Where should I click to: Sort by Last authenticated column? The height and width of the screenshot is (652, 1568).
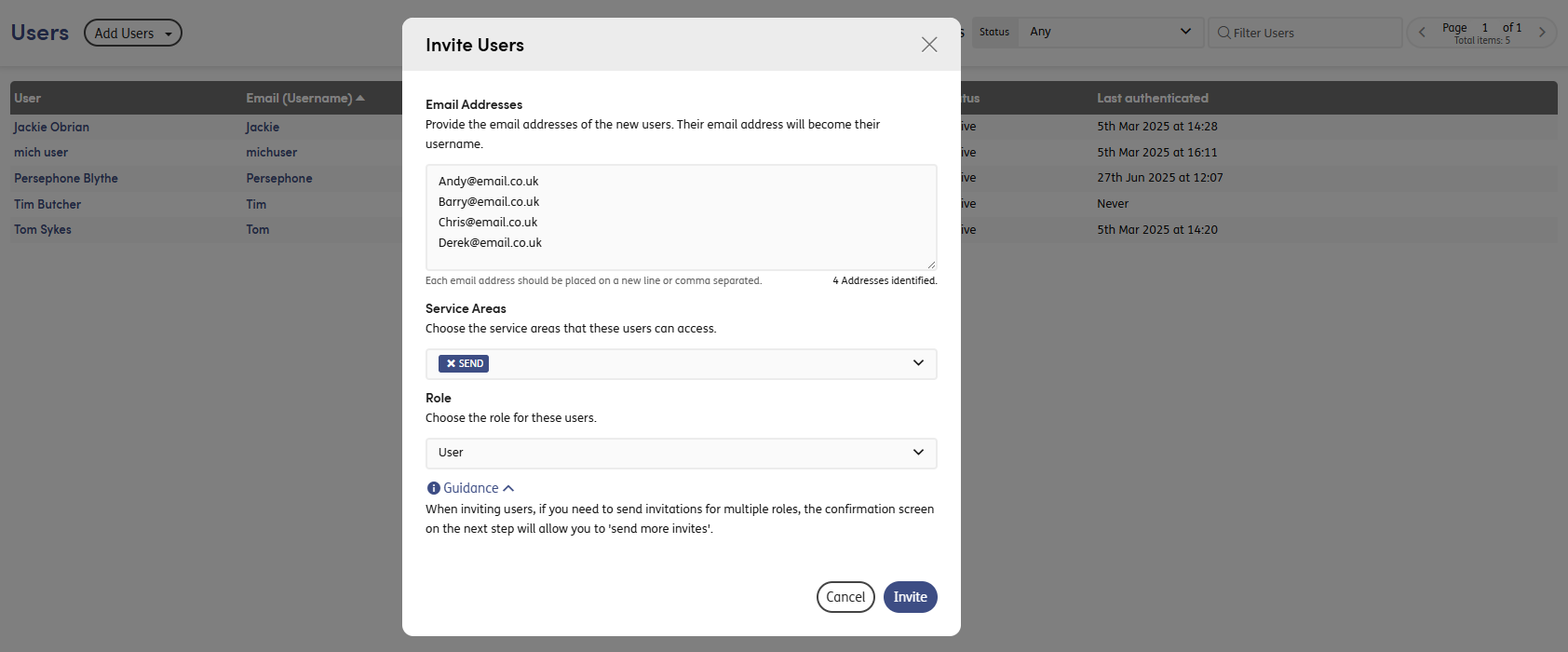(x=1153, y=98)
